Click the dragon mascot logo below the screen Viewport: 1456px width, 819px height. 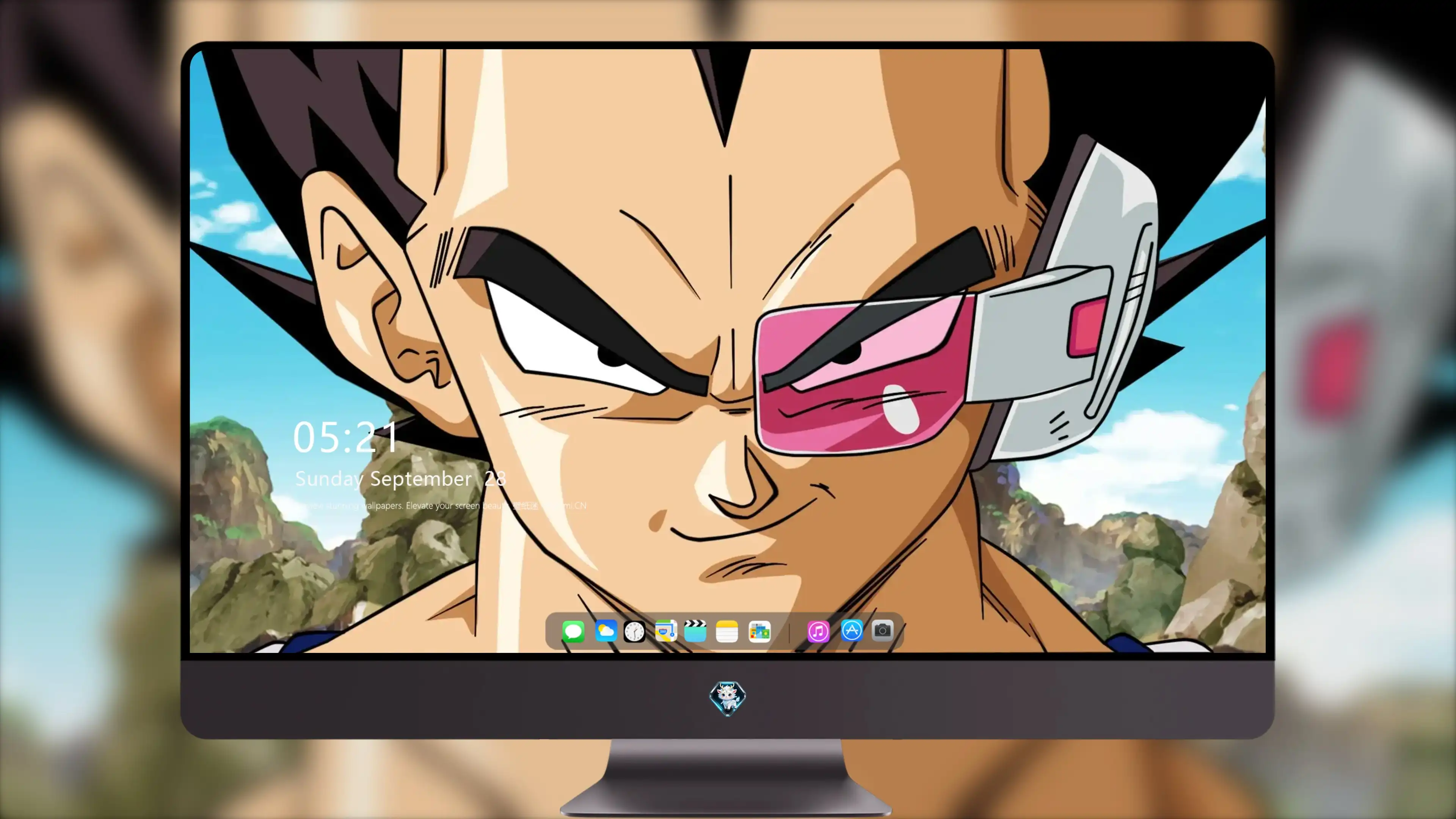(728, 698)
